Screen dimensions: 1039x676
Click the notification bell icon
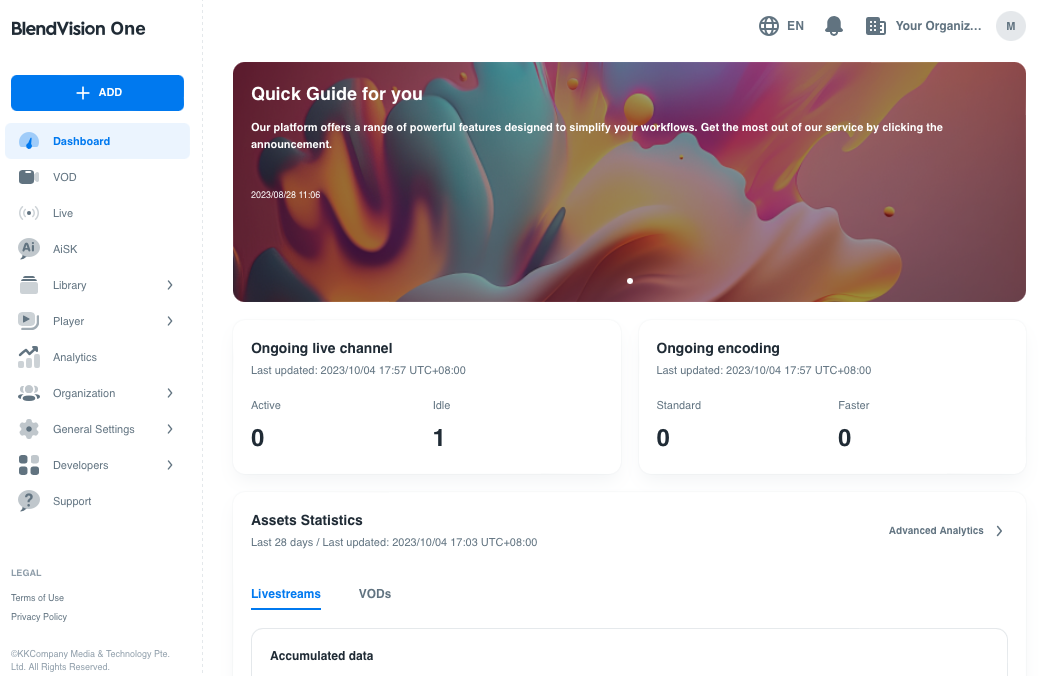coord(834,26)
